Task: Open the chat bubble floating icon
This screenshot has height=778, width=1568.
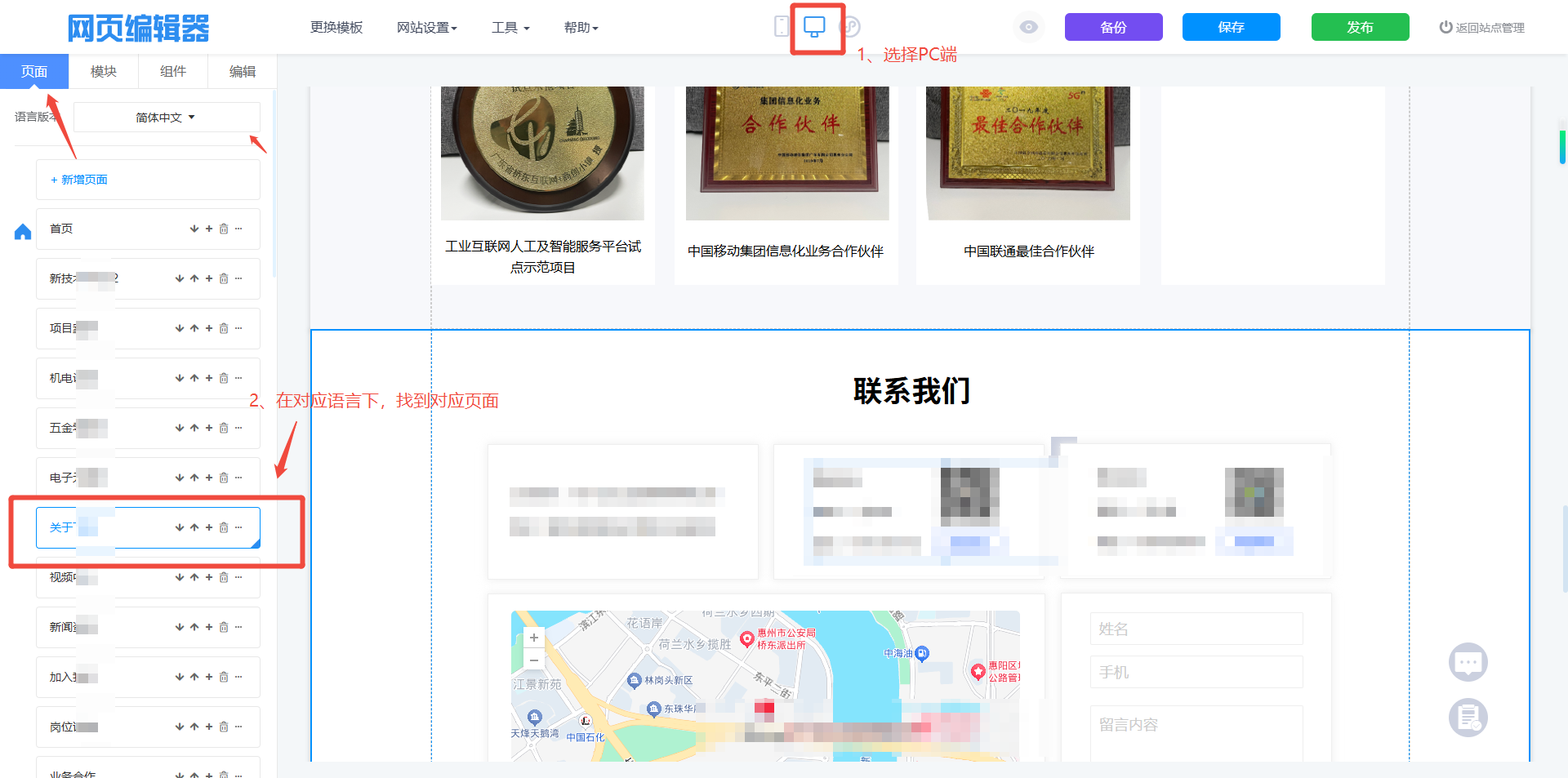Action: tap(1468, 662)
